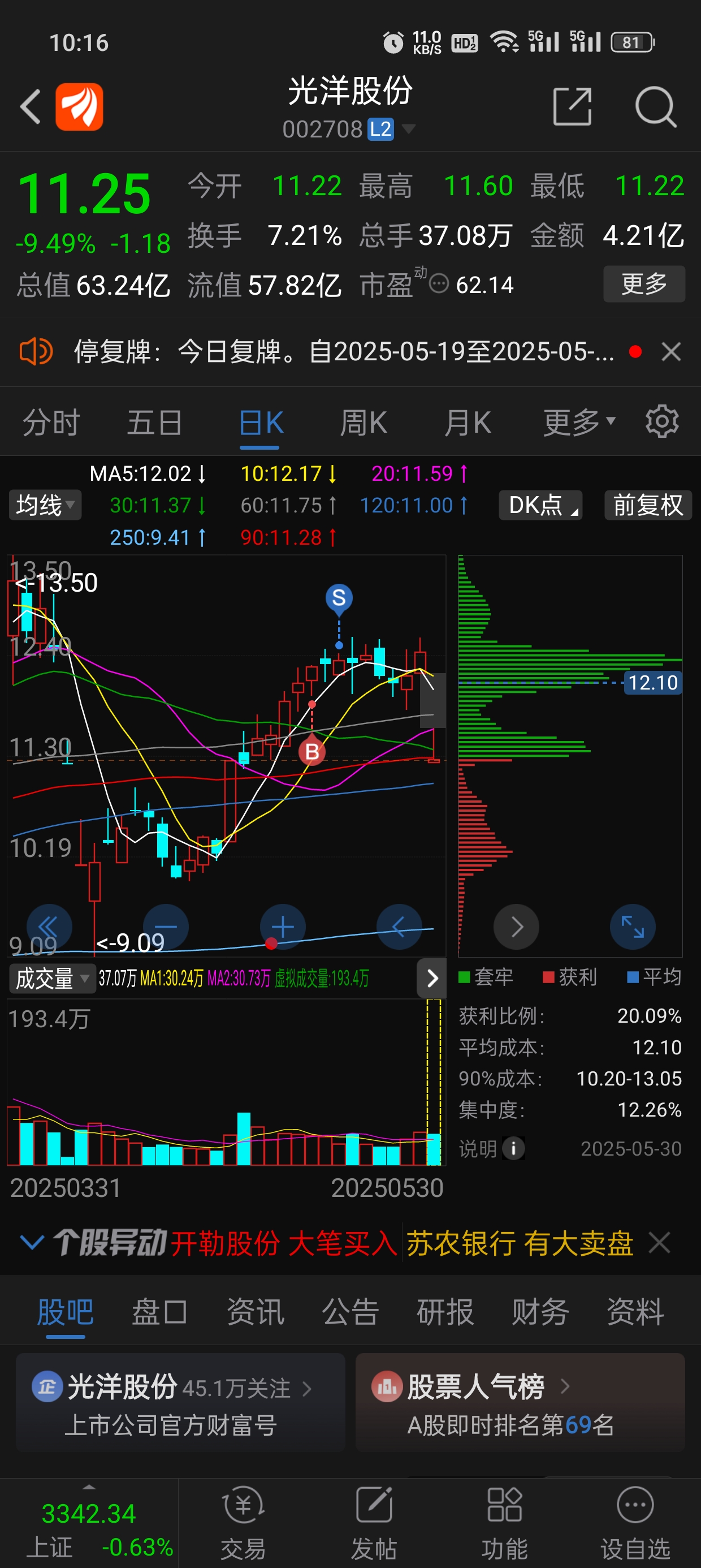The height and width of the screenshot is (1568, 701).
Task: Expand the 更多 chart period dropdown
Action: pos(579,423)
